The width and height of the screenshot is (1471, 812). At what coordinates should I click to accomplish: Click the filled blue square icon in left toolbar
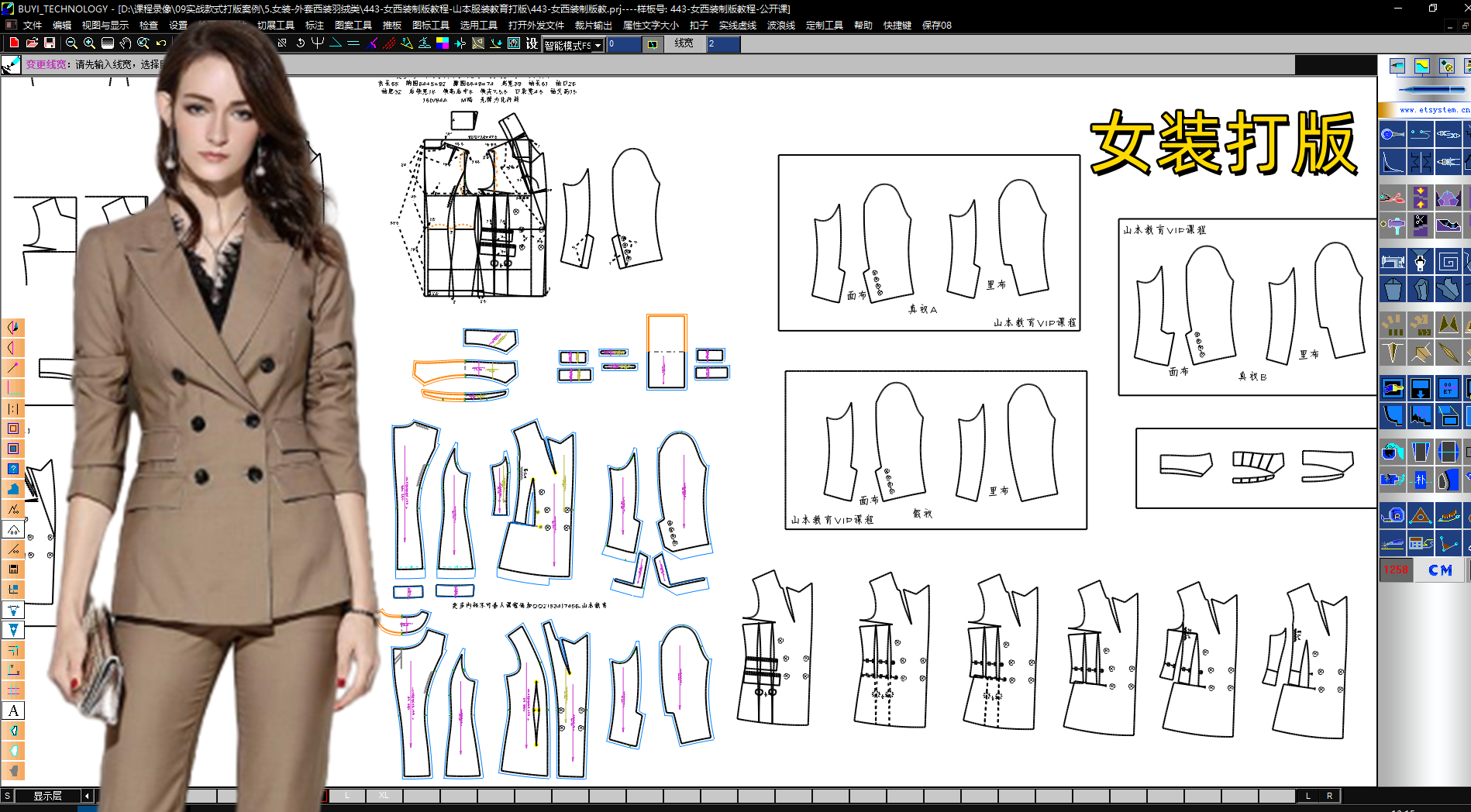pos(13,449)
